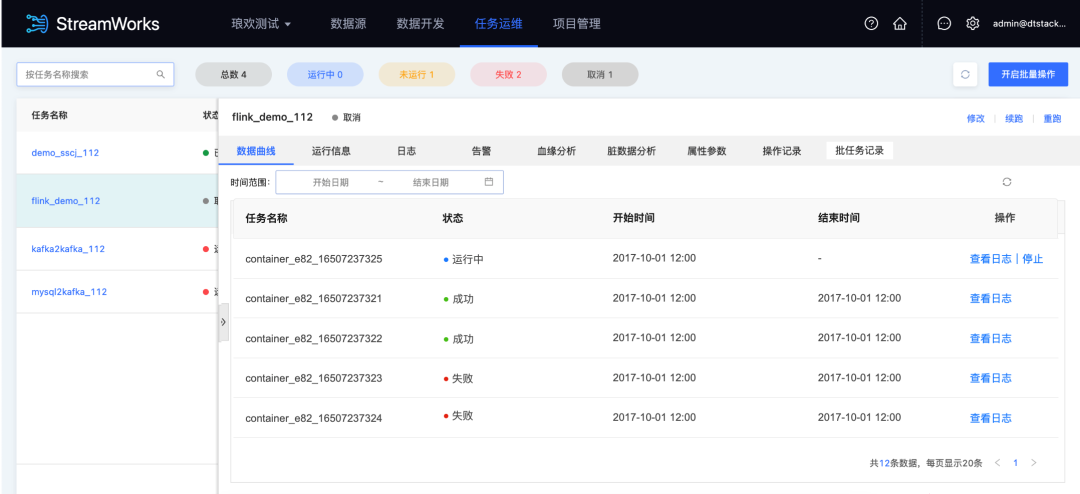This screenshot has width=1080, height=494.
Task: Open the messages chat bubble icon
Action: pos(944,24)
